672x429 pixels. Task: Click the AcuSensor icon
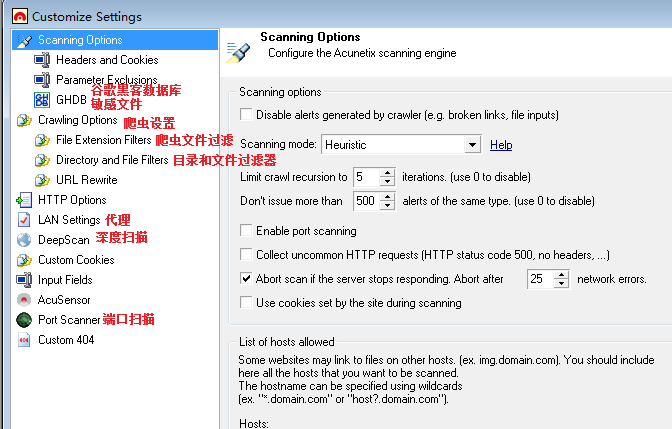click(x=24, y=300)
